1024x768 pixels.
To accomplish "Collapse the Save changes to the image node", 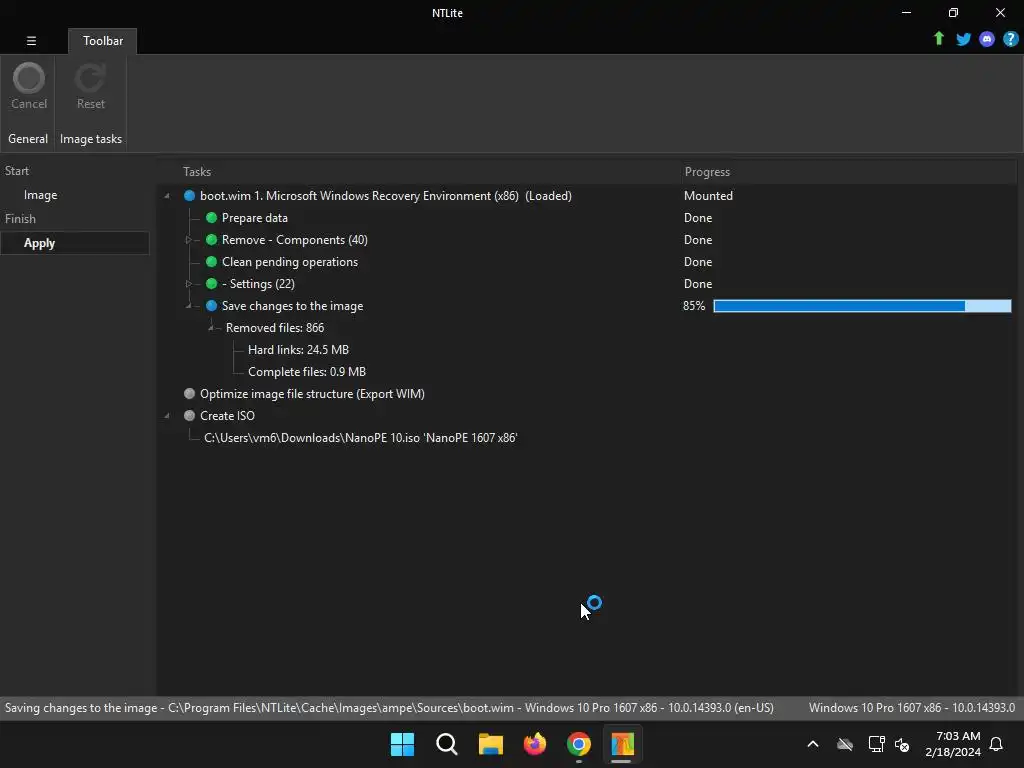I will (x=189, y=306).
